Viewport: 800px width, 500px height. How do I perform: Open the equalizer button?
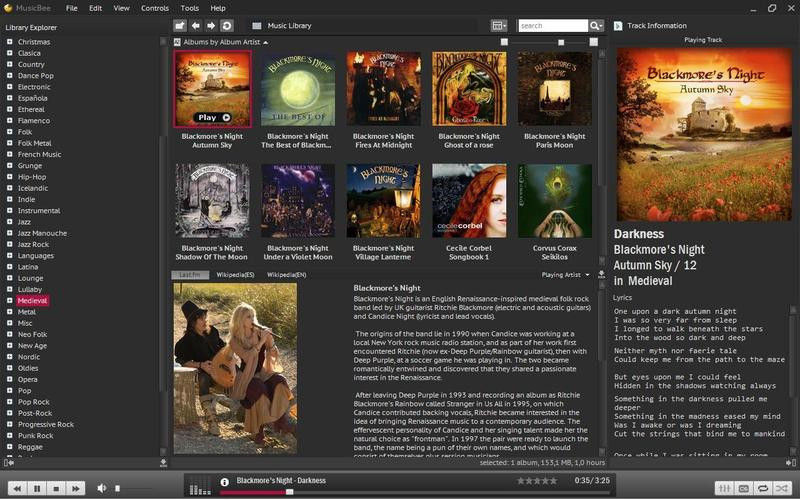pos(724,488)
